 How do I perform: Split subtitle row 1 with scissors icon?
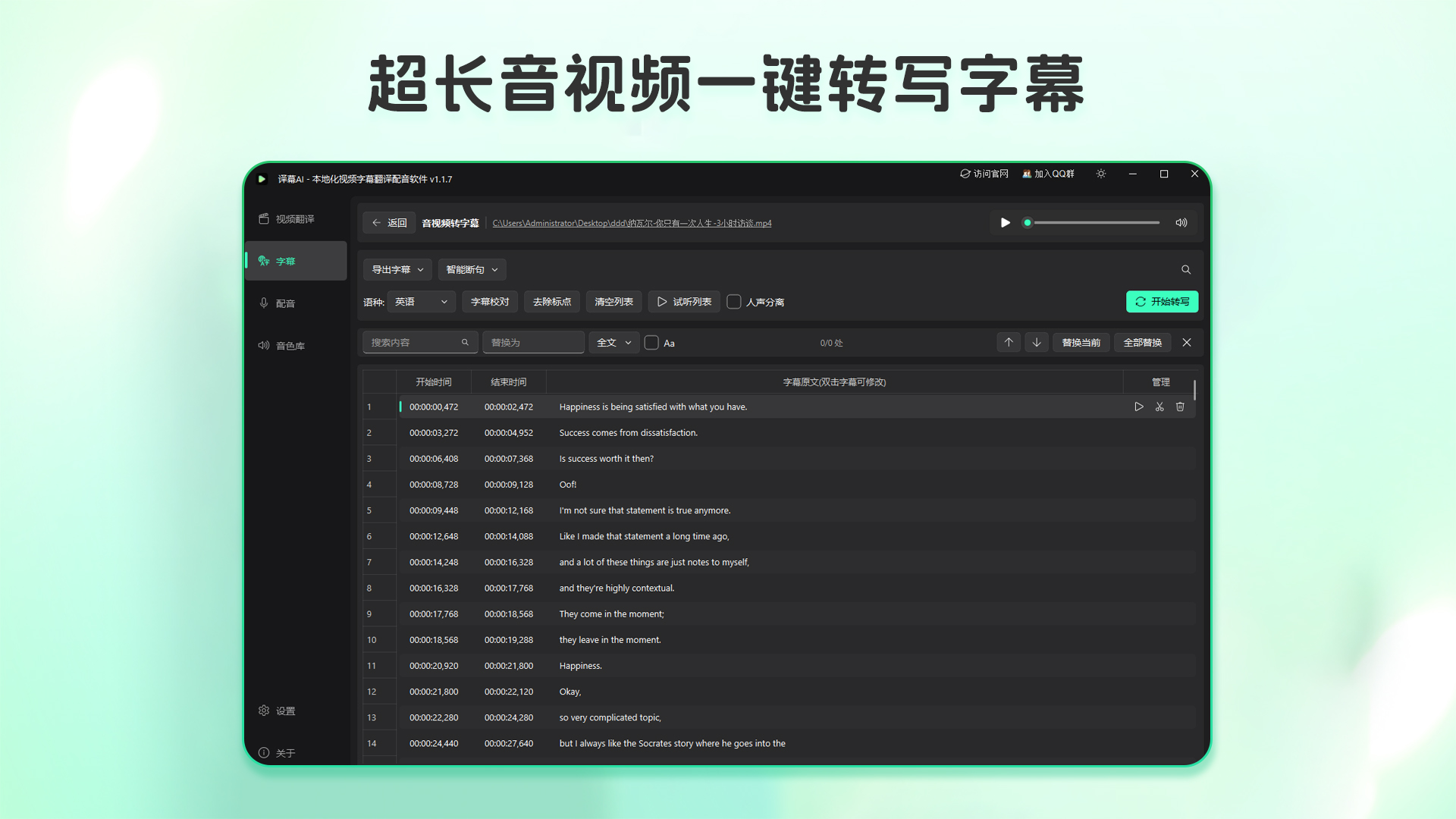(1159, 407)
